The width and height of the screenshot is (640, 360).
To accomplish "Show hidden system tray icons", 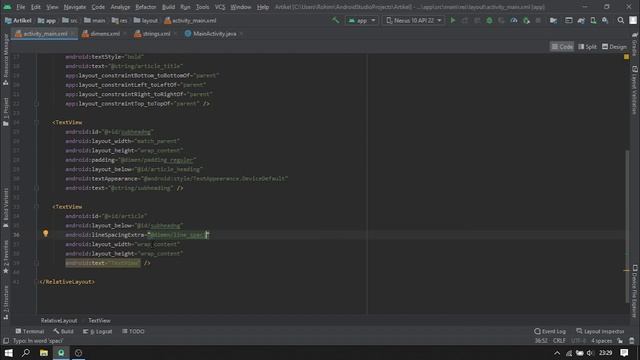I will 557,353.
